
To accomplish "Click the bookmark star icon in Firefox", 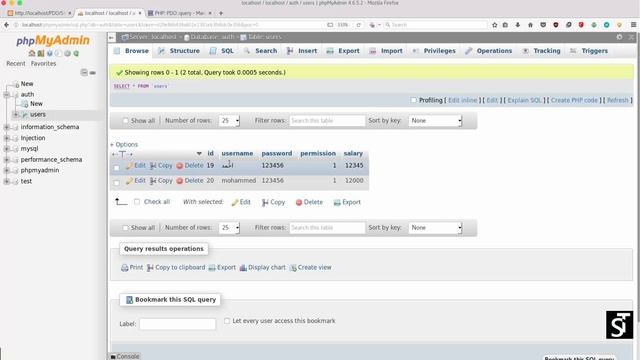I will (x=495, y=25).
